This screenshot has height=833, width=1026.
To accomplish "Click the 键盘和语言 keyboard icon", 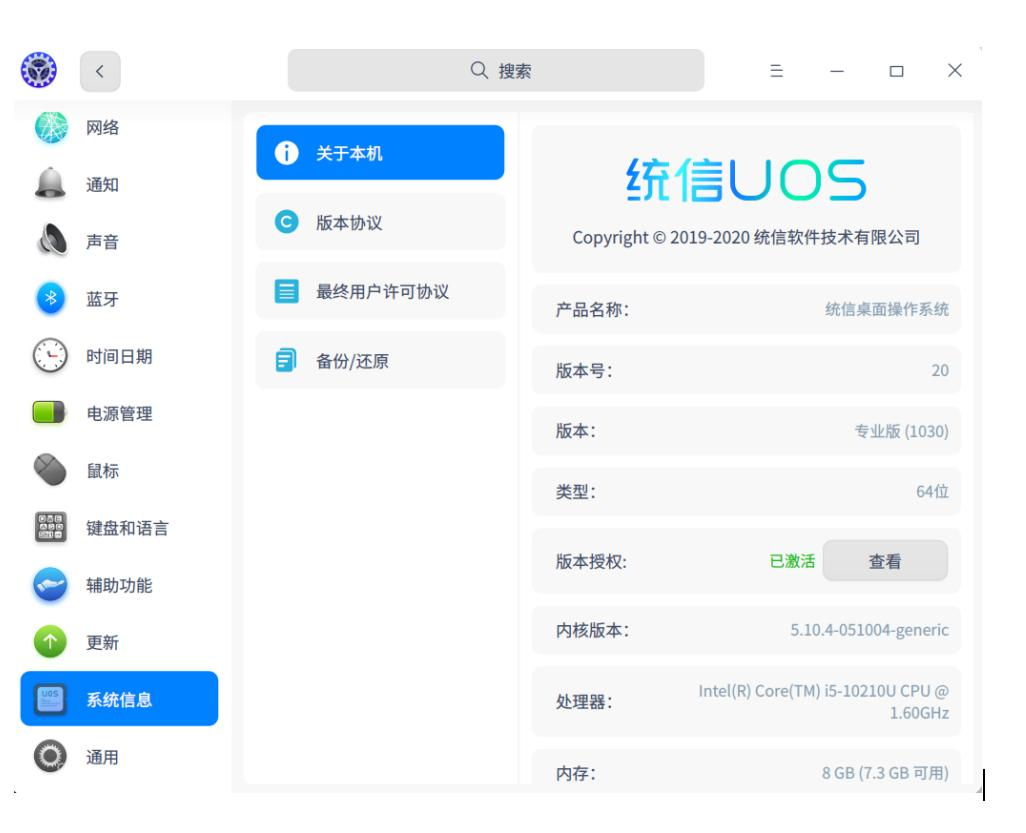I will pyautogui.click(x=50, y=527).
